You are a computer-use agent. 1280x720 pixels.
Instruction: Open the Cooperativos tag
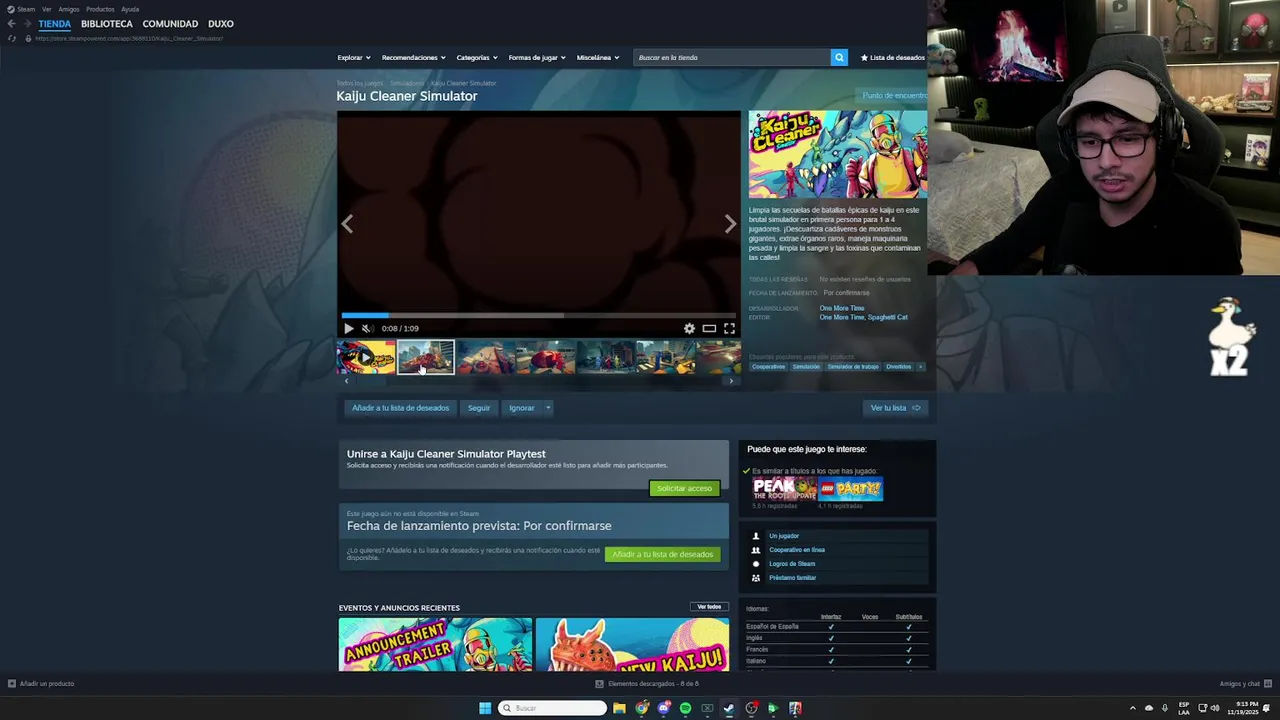768,367
